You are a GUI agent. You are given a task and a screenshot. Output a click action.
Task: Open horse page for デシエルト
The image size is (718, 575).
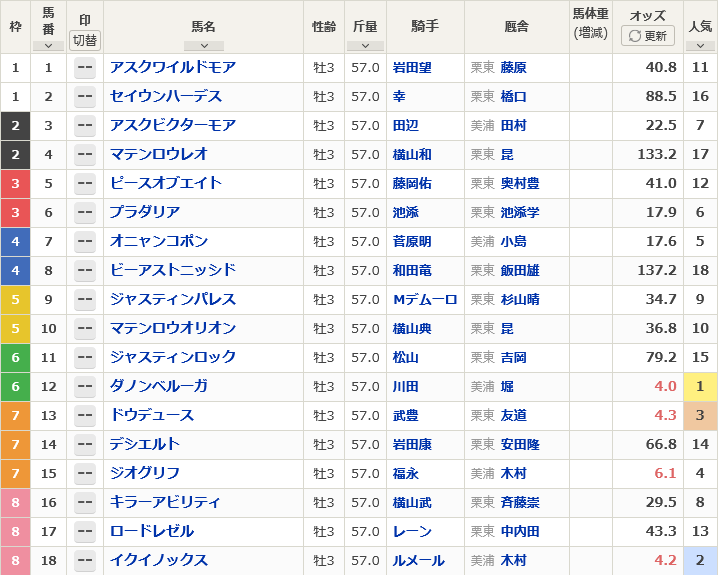145,444
